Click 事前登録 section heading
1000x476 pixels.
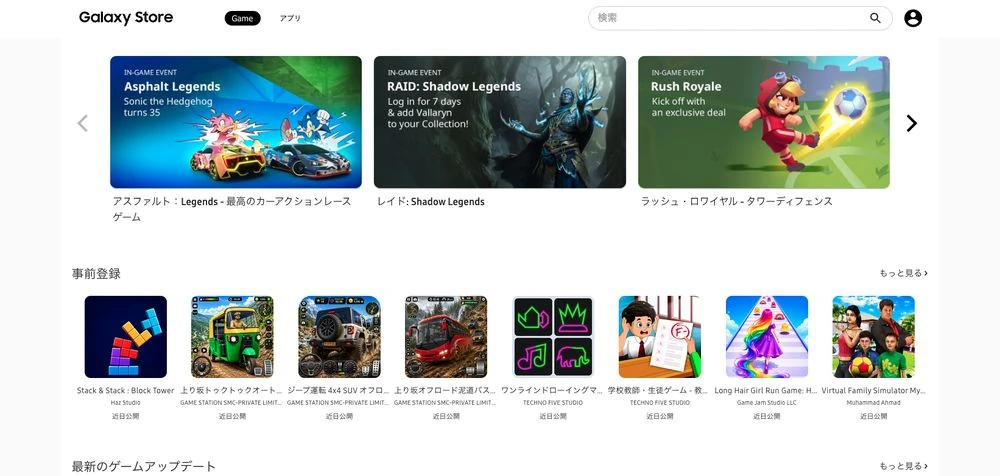click(x=96, y=274)
